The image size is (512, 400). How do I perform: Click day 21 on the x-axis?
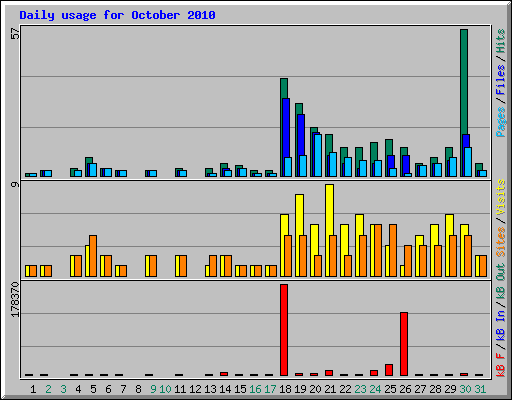(330, 389)
